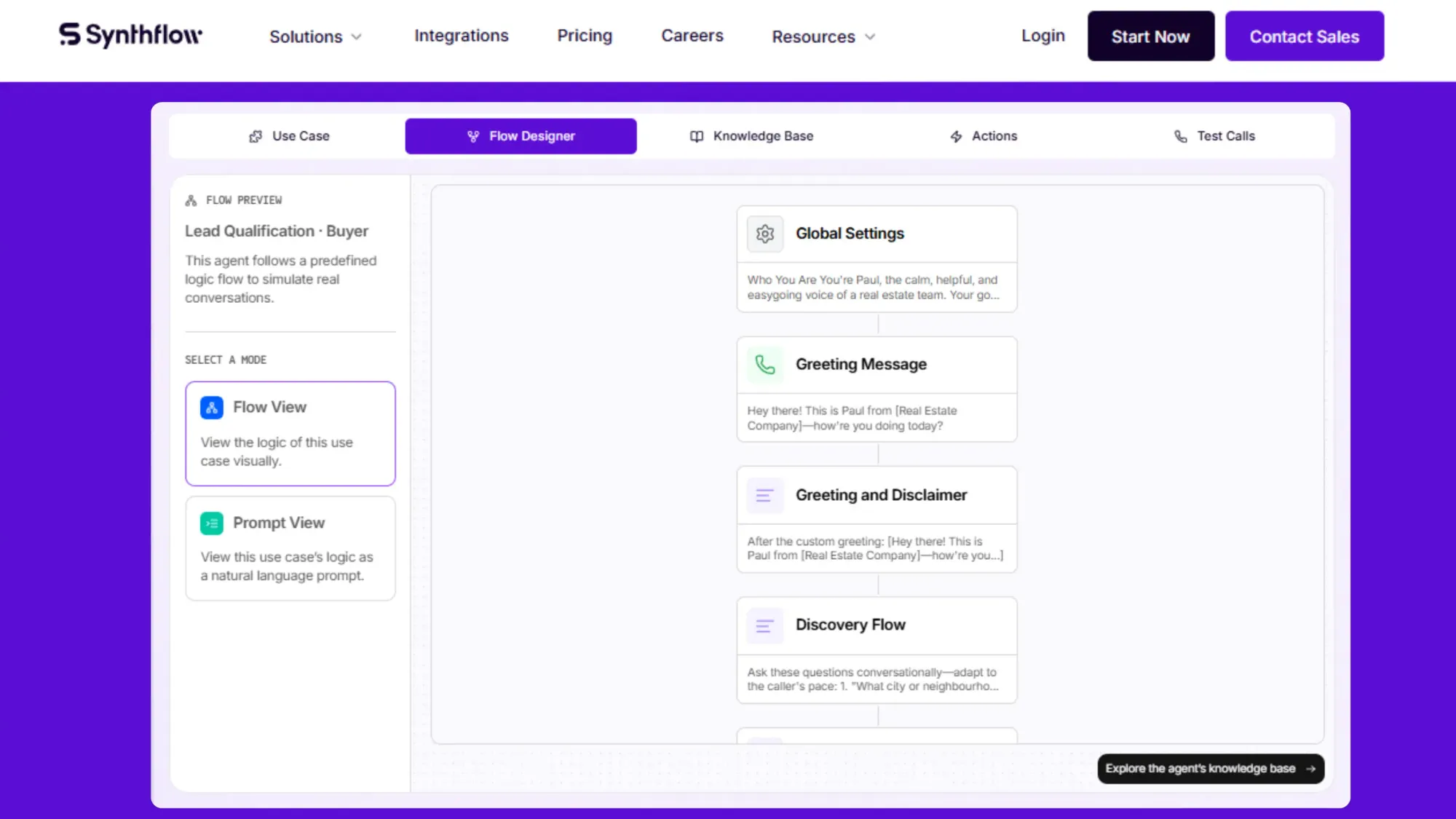The height and width of the screenshot is (819, 1456).
Task: Select the Global Settings gear icon
Action: 764,234
